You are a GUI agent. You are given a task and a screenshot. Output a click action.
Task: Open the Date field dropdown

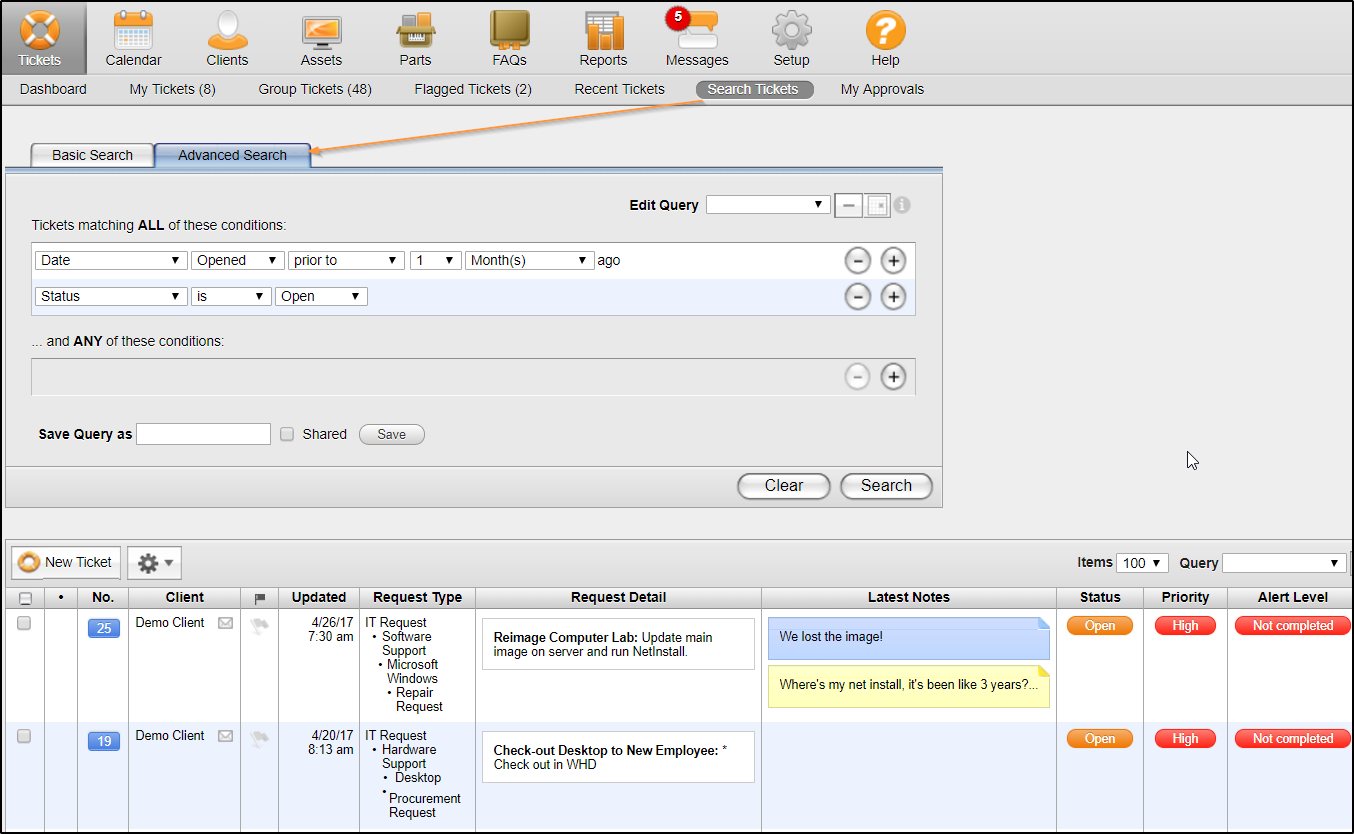[111, 260]
